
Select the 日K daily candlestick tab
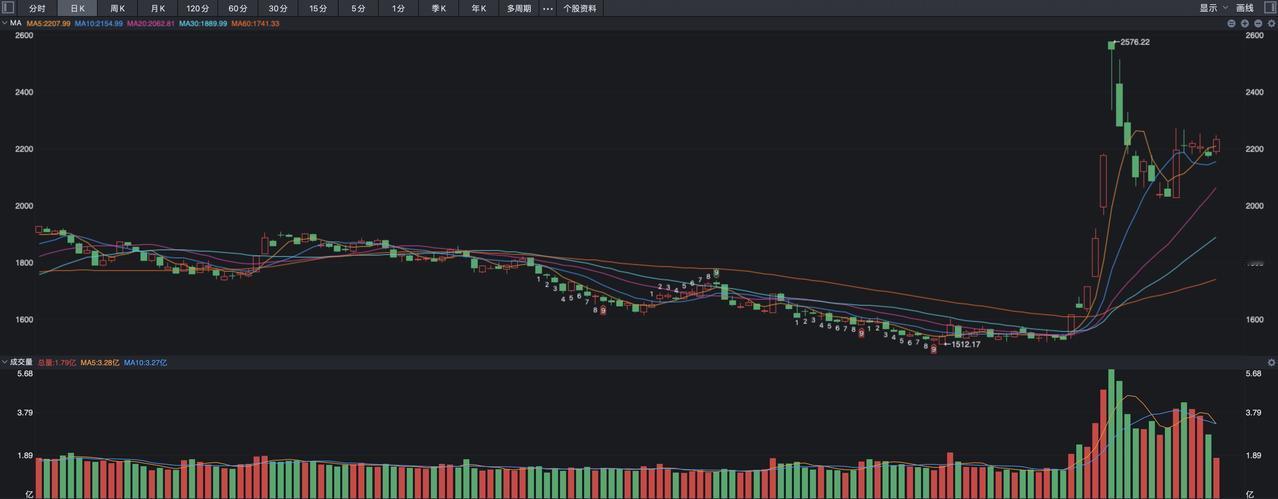pyautogui.click(x=77, y=8)
